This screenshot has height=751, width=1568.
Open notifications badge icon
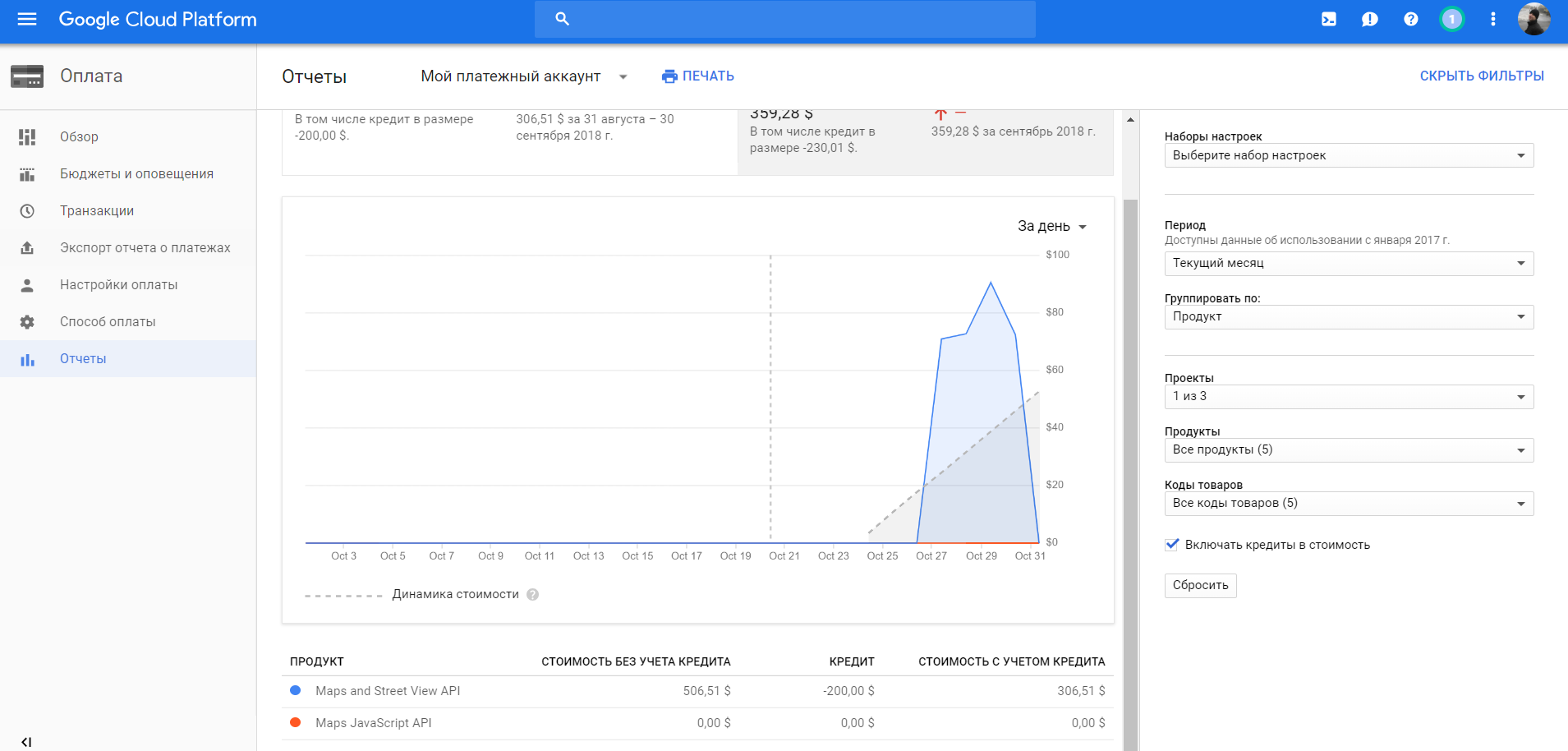(1451, 19)
